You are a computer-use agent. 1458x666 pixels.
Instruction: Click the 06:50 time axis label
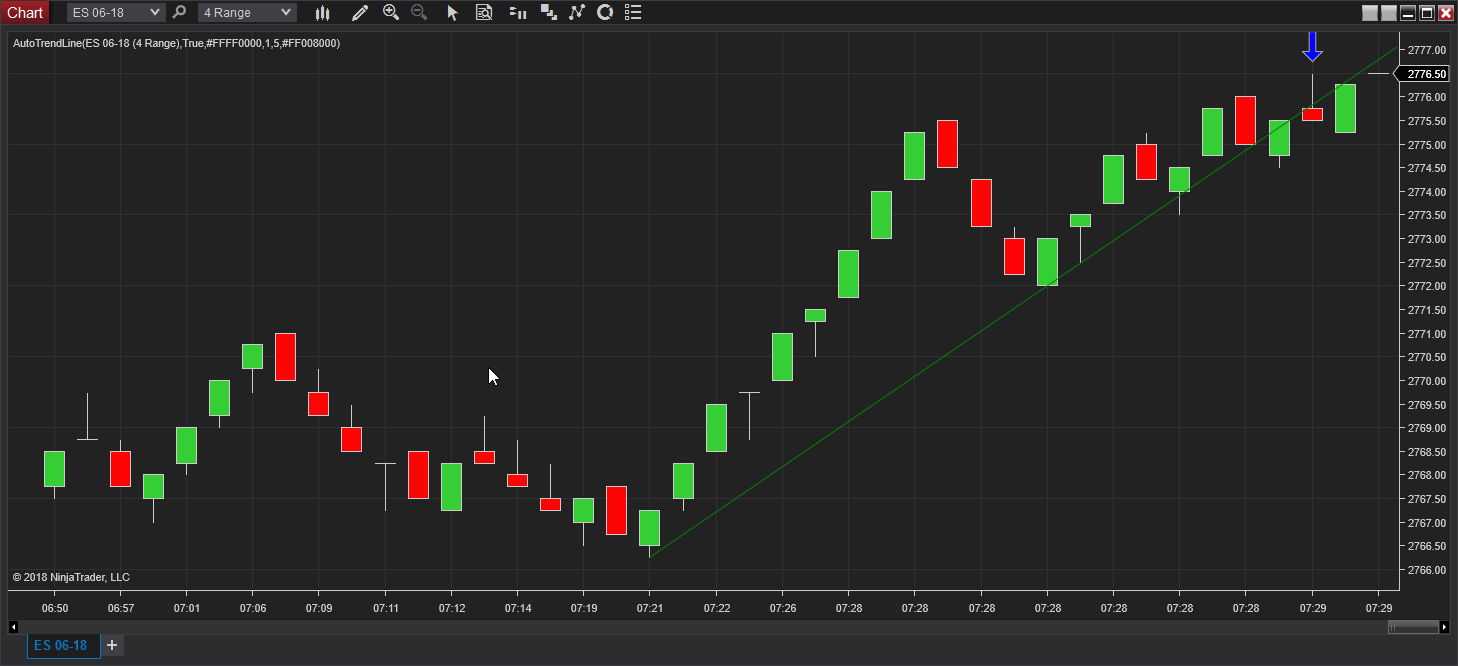(x=55, y=608)
